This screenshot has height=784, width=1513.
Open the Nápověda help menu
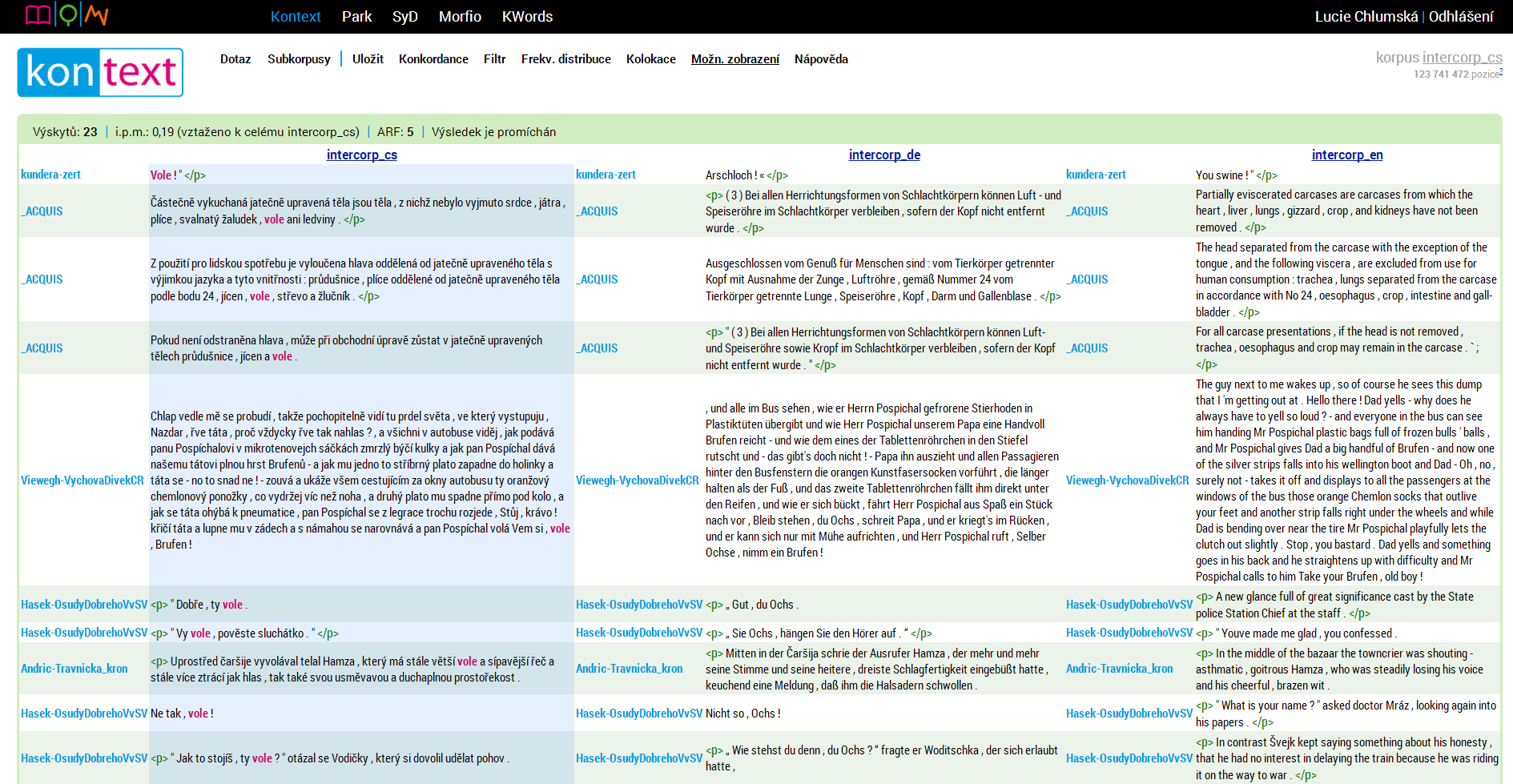point(821,59)
